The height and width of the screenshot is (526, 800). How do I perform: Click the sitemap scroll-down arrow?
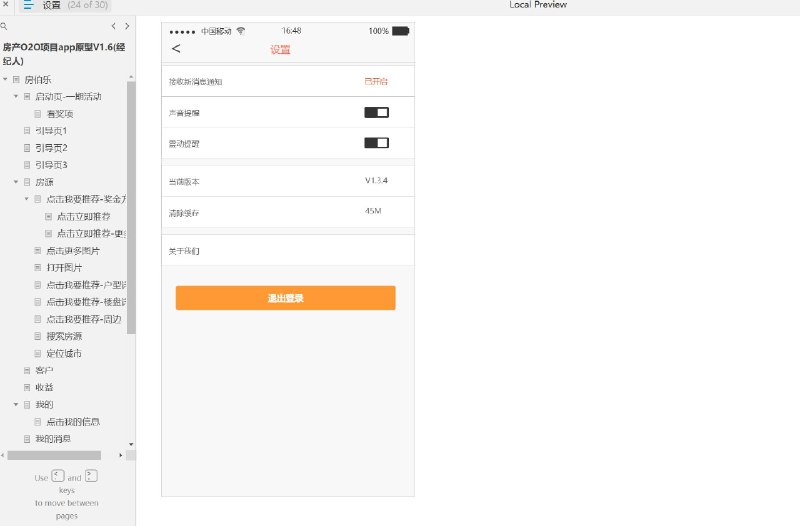pyautogui.click(x=131, y=445)
